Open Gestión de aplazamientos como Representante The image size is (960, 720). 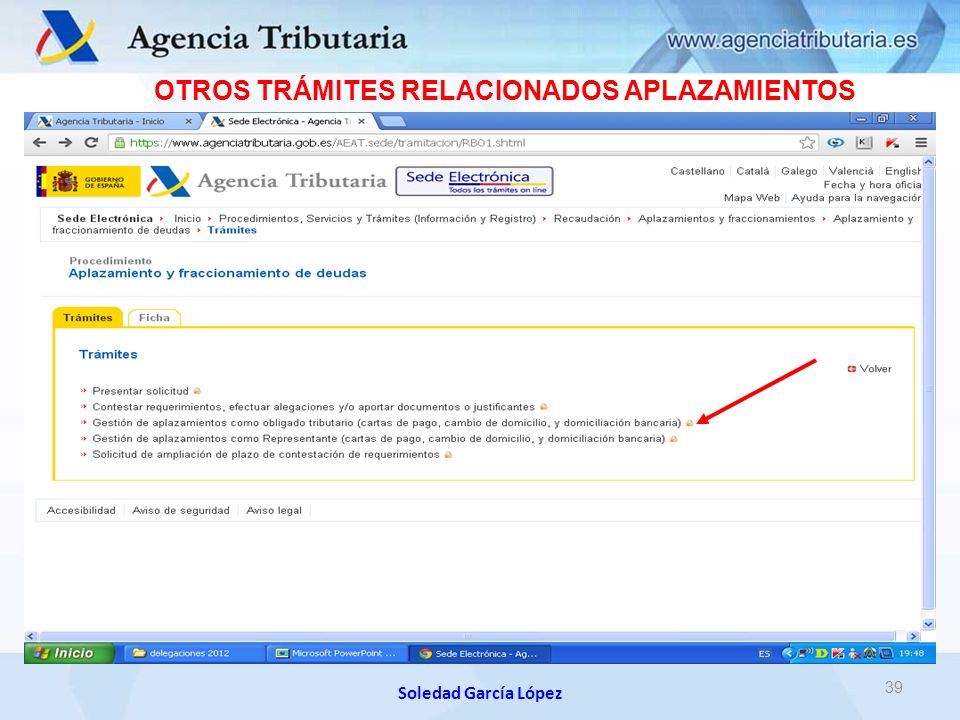pos(378,439)
